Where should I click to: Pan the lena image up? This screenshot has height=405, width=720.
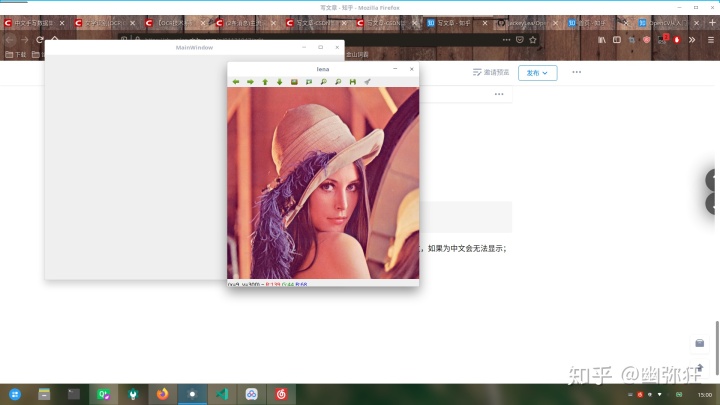[x=265, y=82]
